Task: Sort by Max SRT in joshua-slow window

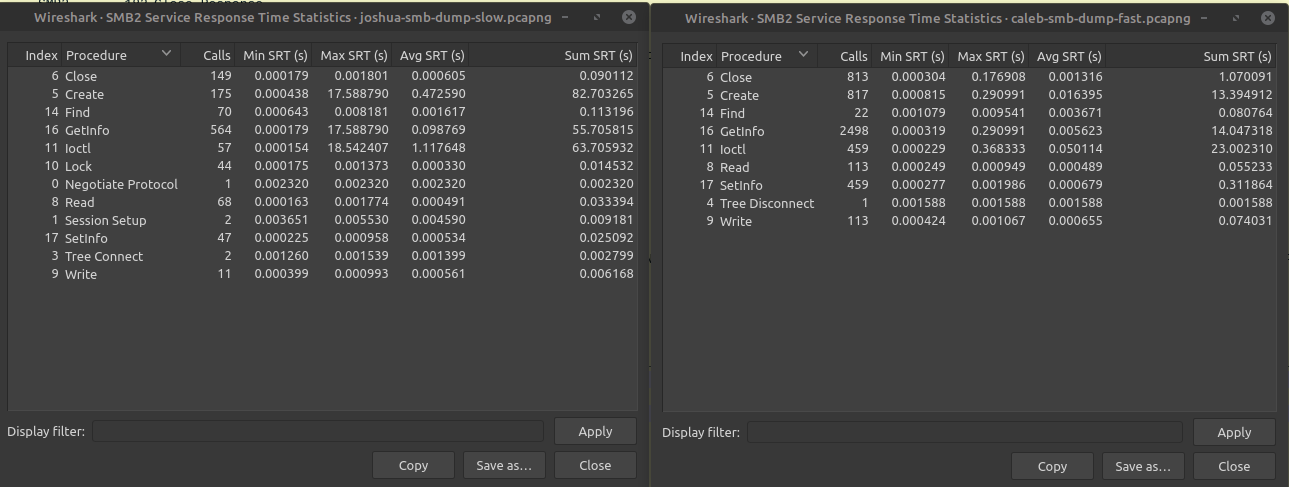Action: click(x=353, y=55)
